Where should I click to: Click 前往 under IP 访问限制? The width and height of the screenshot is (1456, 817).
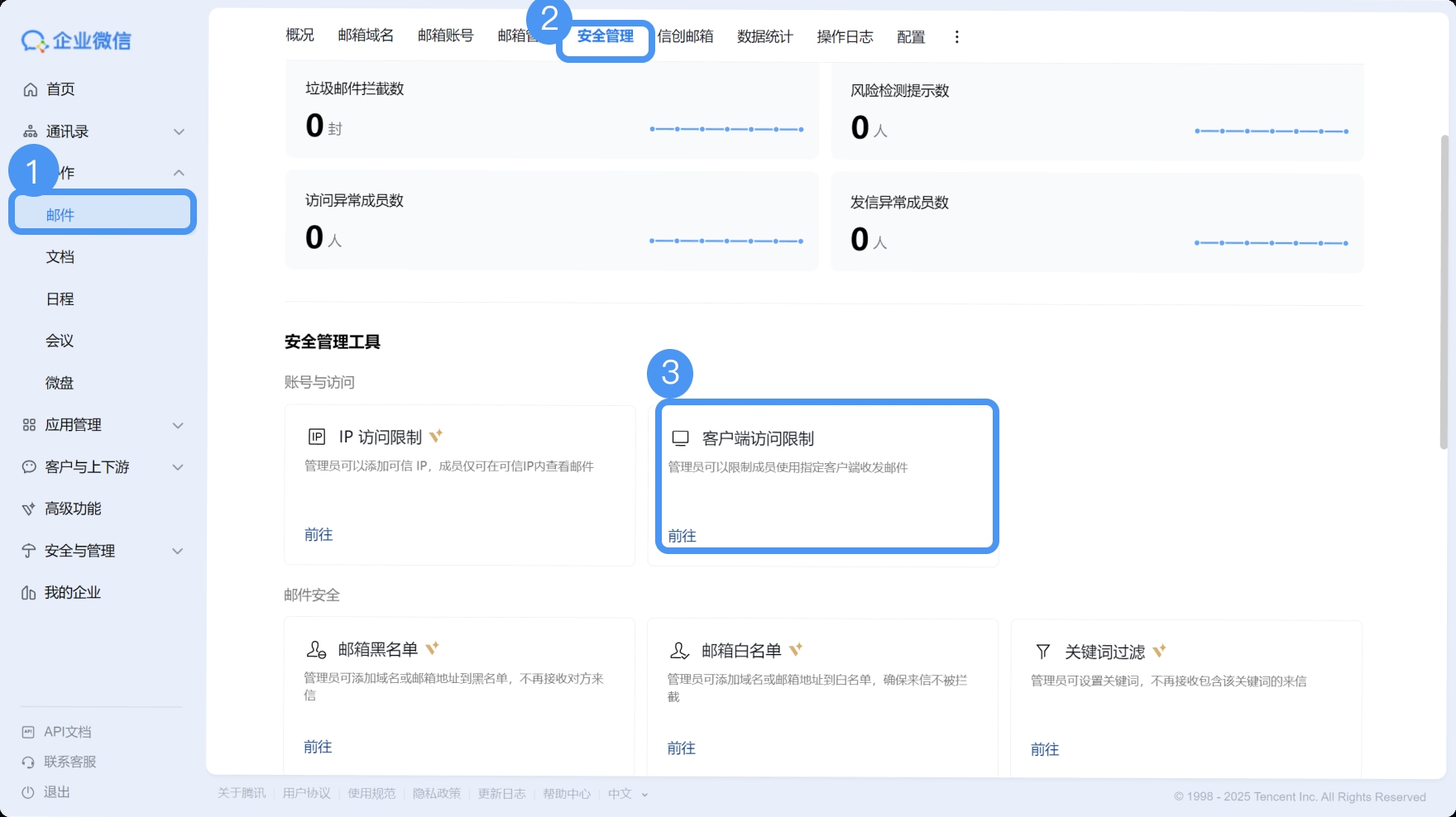pyautogui.click(x=318, y=534)
